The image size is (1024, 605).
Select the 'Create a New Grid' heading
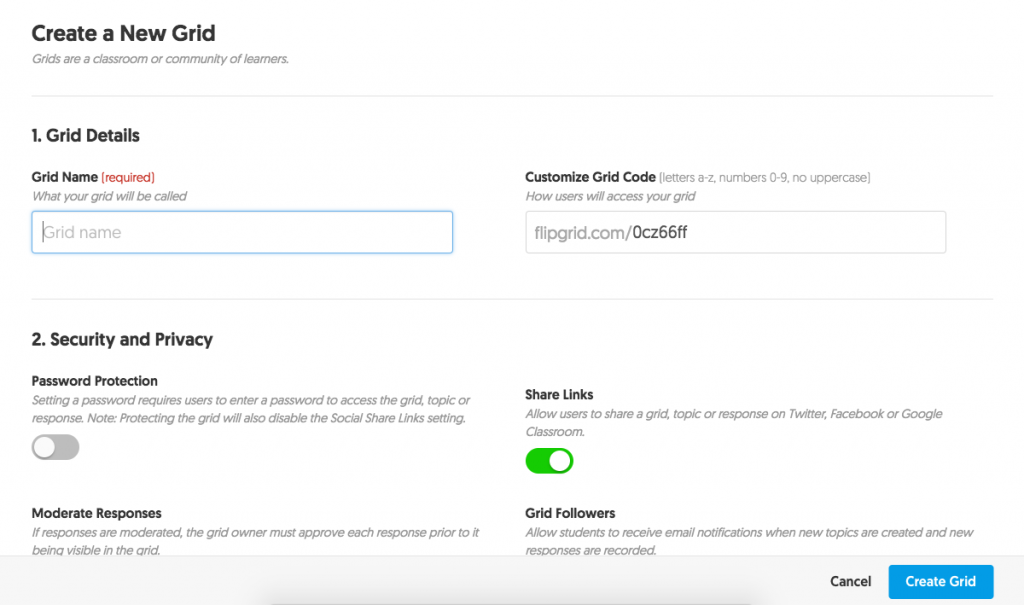click(x=123, y=33)
